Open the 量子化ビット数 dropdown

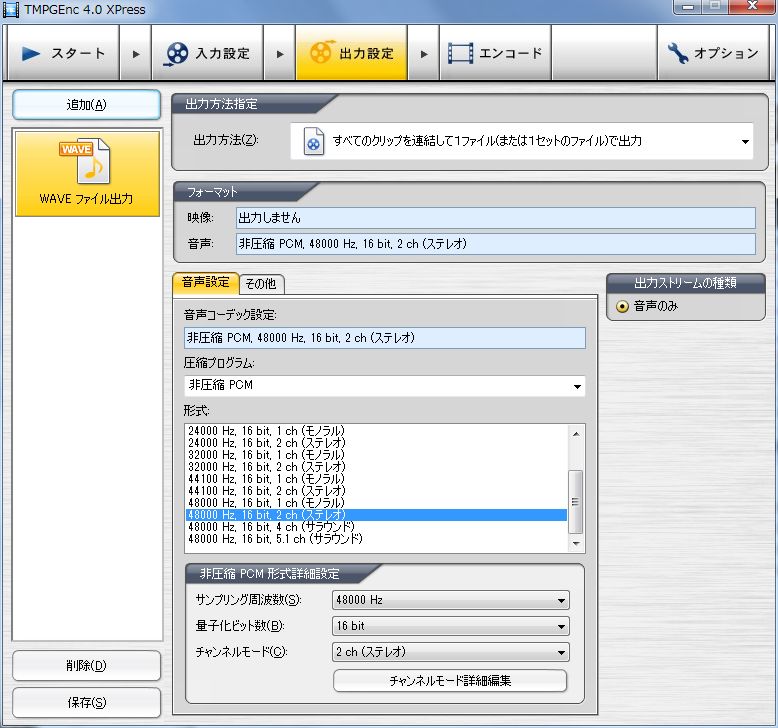451,626
